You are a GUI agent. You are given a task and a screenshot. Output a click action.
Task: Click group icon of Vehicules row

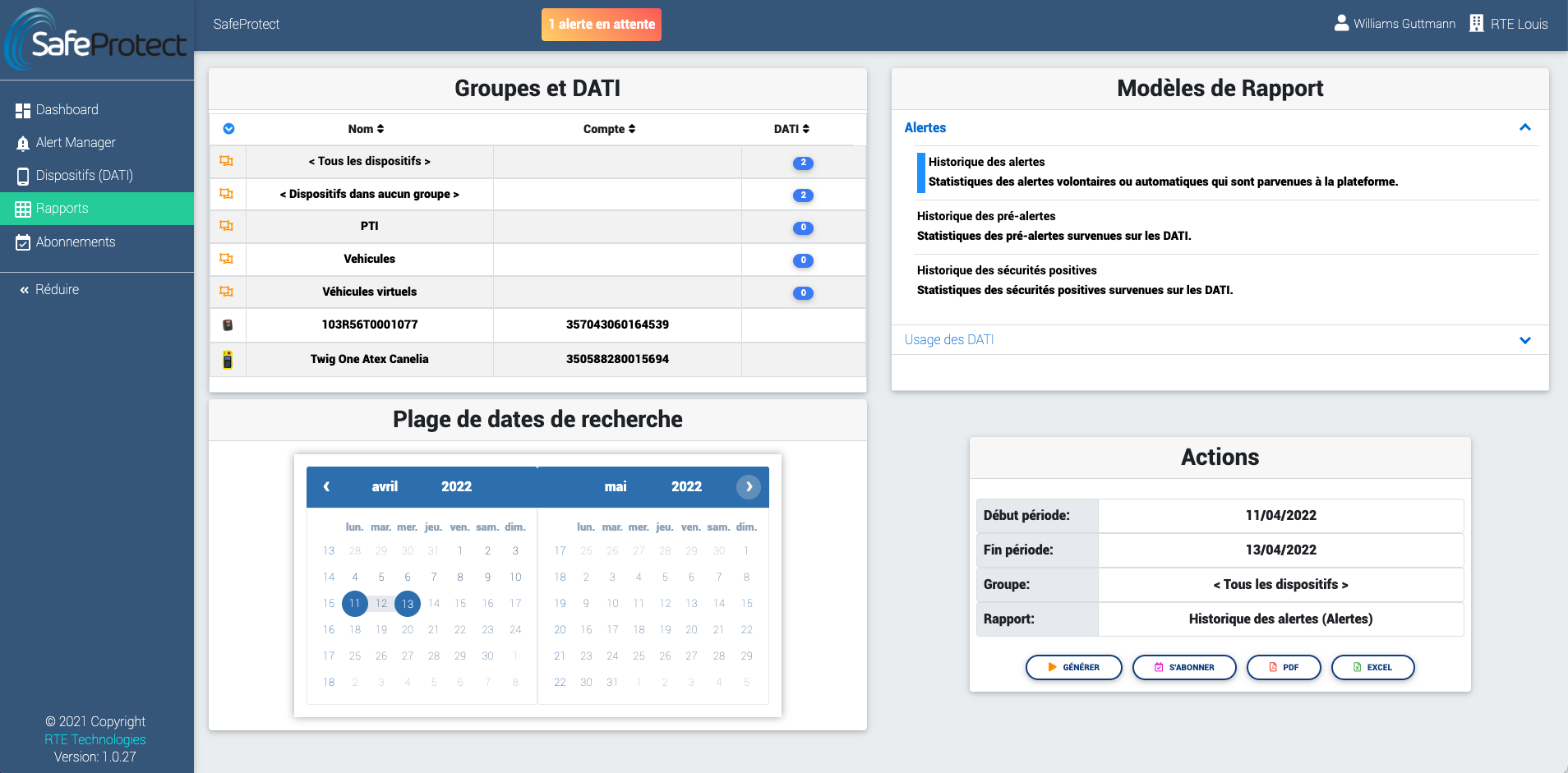click(x=227, y=259)
